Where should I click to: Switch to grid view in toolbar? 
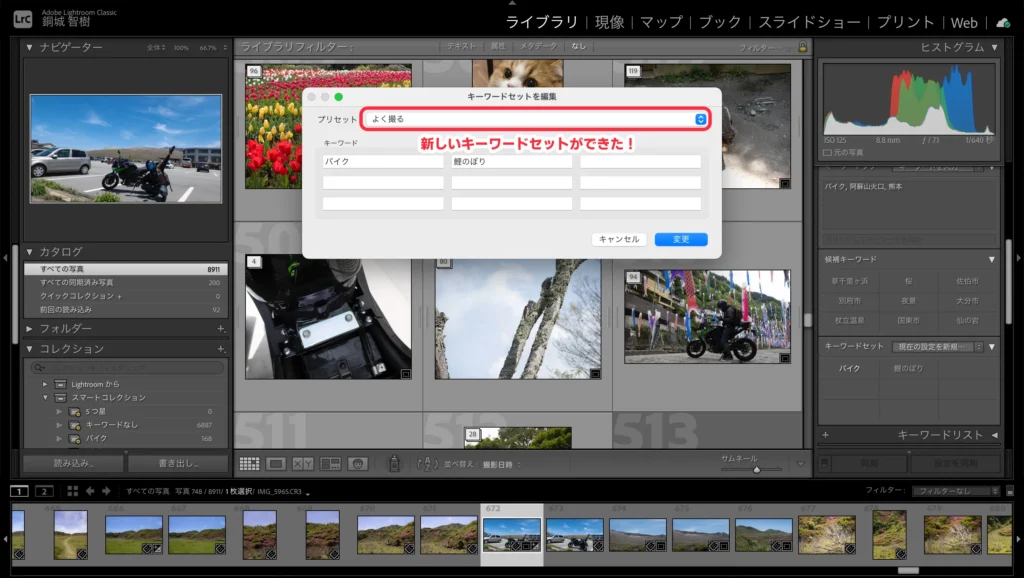249,464
